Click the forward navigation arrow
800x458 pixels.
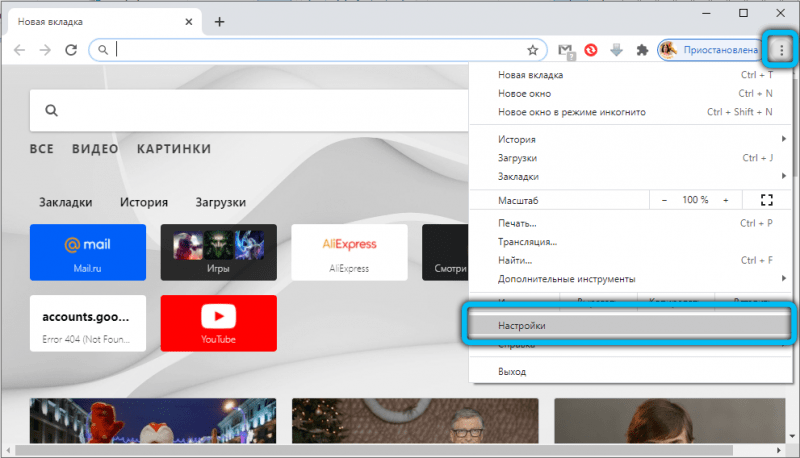click(x=45, y=50)
